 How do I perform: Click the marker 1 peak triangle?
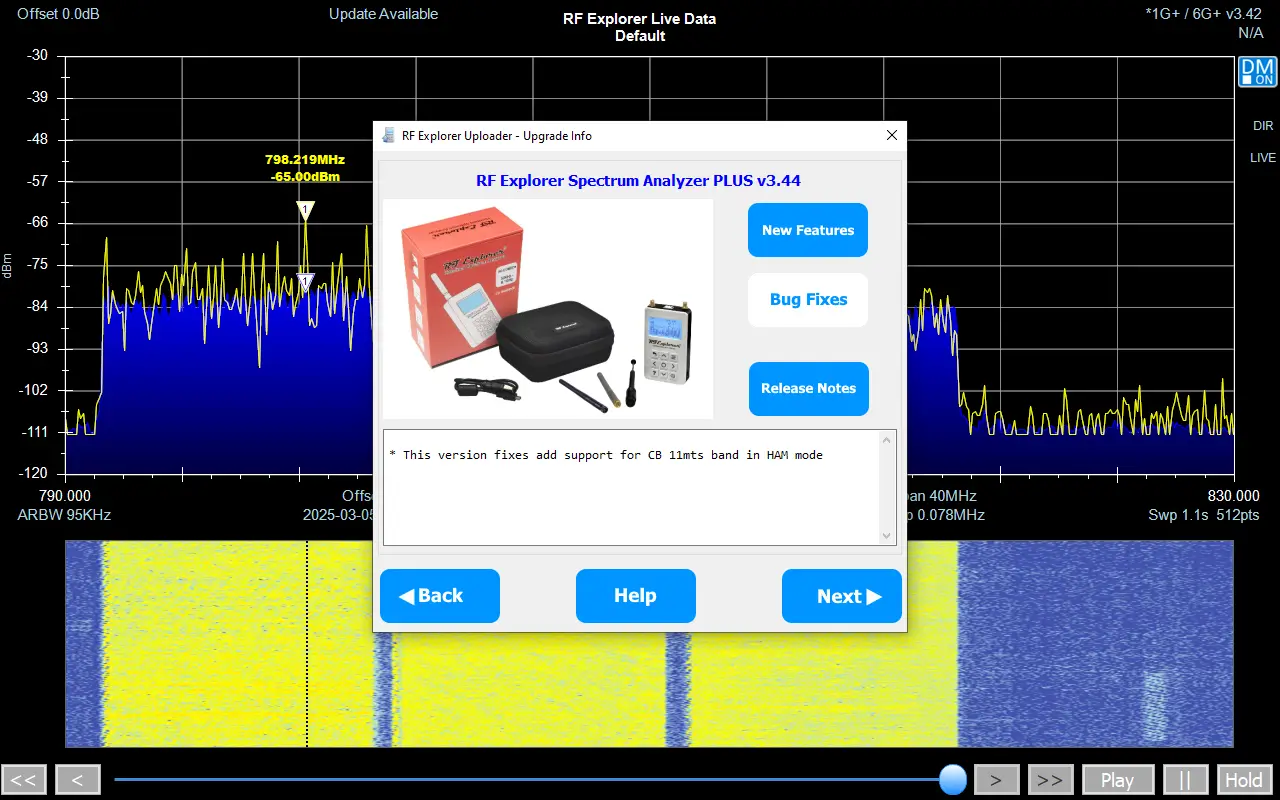tap(305, 210)
